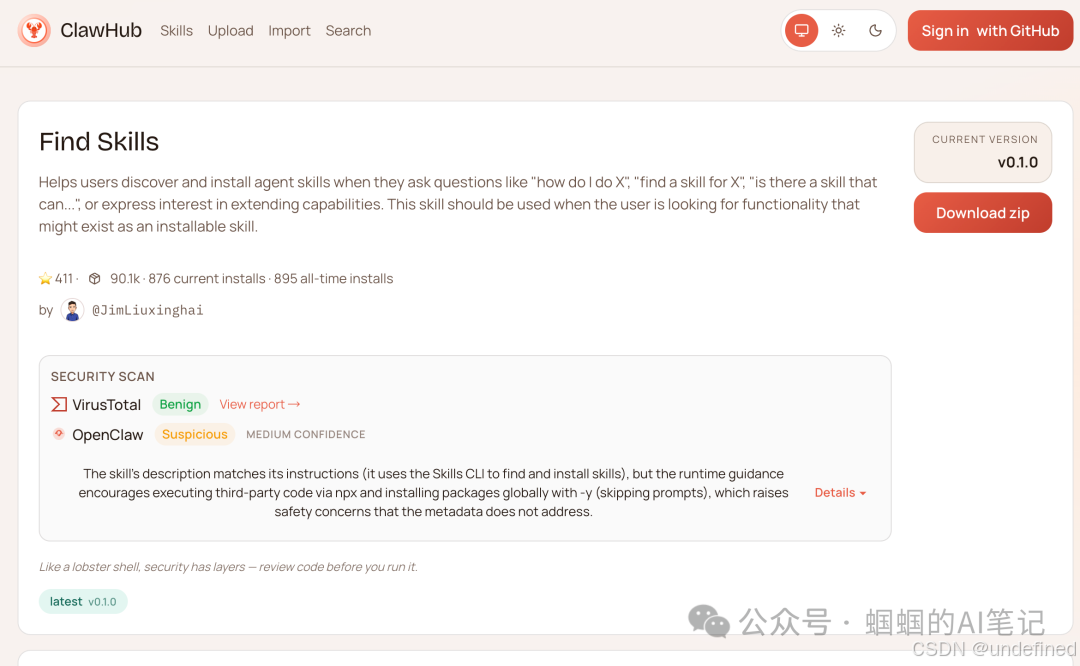The height and width of the screenshot is (666, 1080).
Task: Expand the Details dropdown
Action: pyautogui.click(x=840, y=492)
